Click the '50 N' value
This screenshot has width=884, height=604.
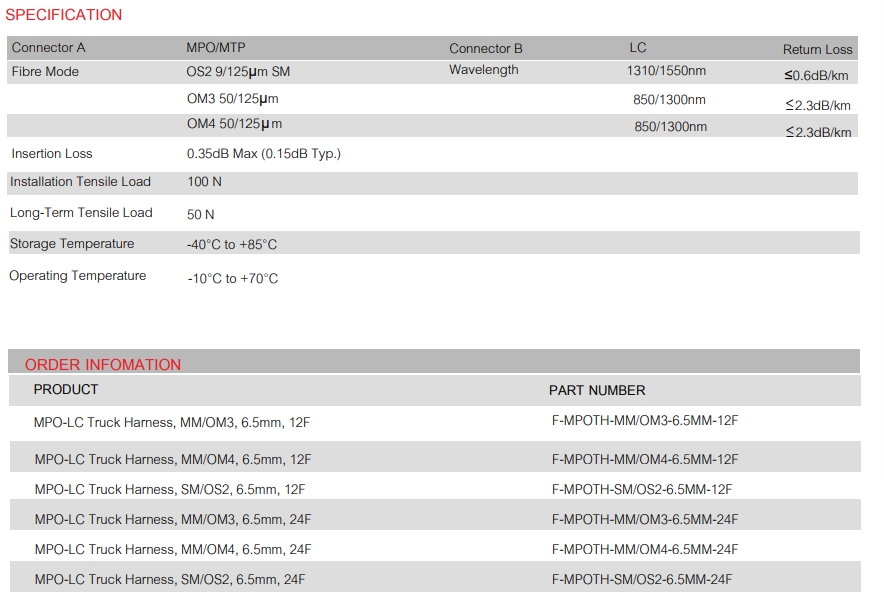(200, 214)
